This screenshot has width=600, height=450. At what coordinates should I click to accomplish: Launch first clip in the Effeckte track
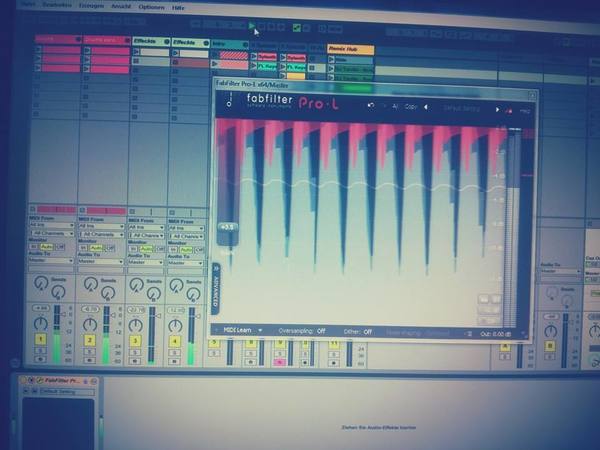click(x=136, y=51)
